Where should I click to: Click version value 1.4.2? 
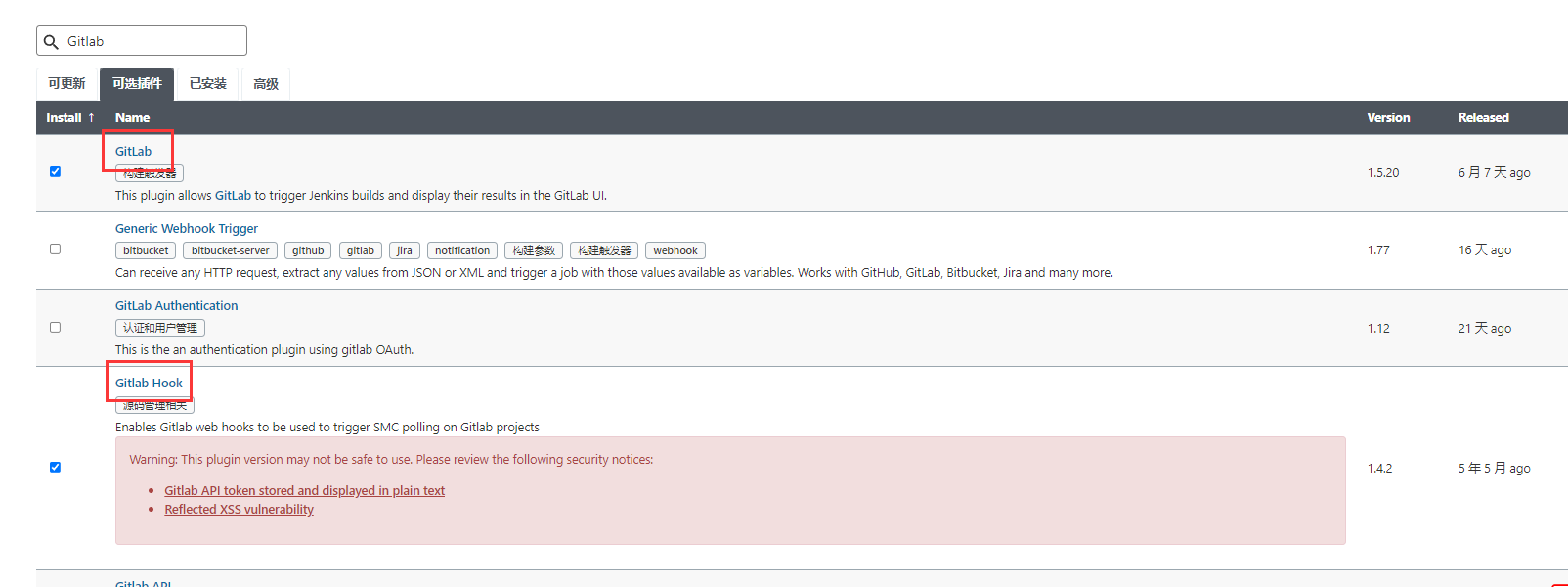[x=1379, y=469]
